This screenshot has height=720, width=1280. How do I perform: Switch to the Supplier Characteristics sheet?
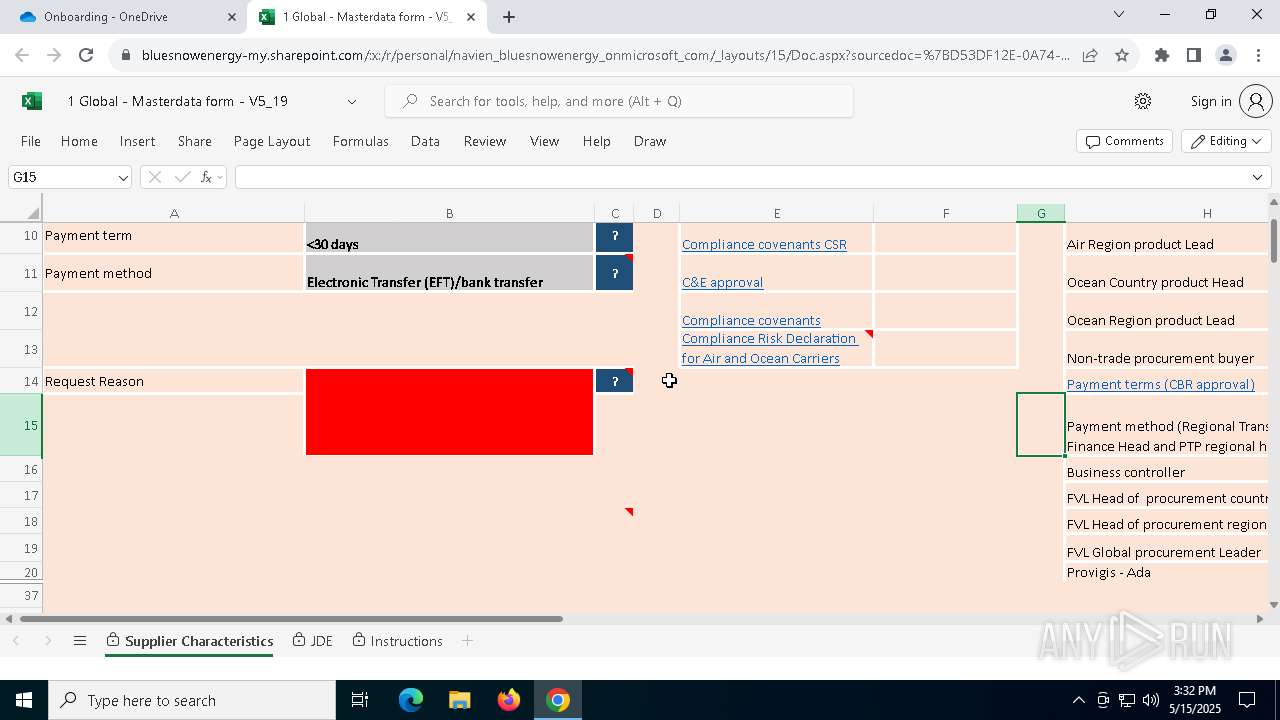pos(190,641)
